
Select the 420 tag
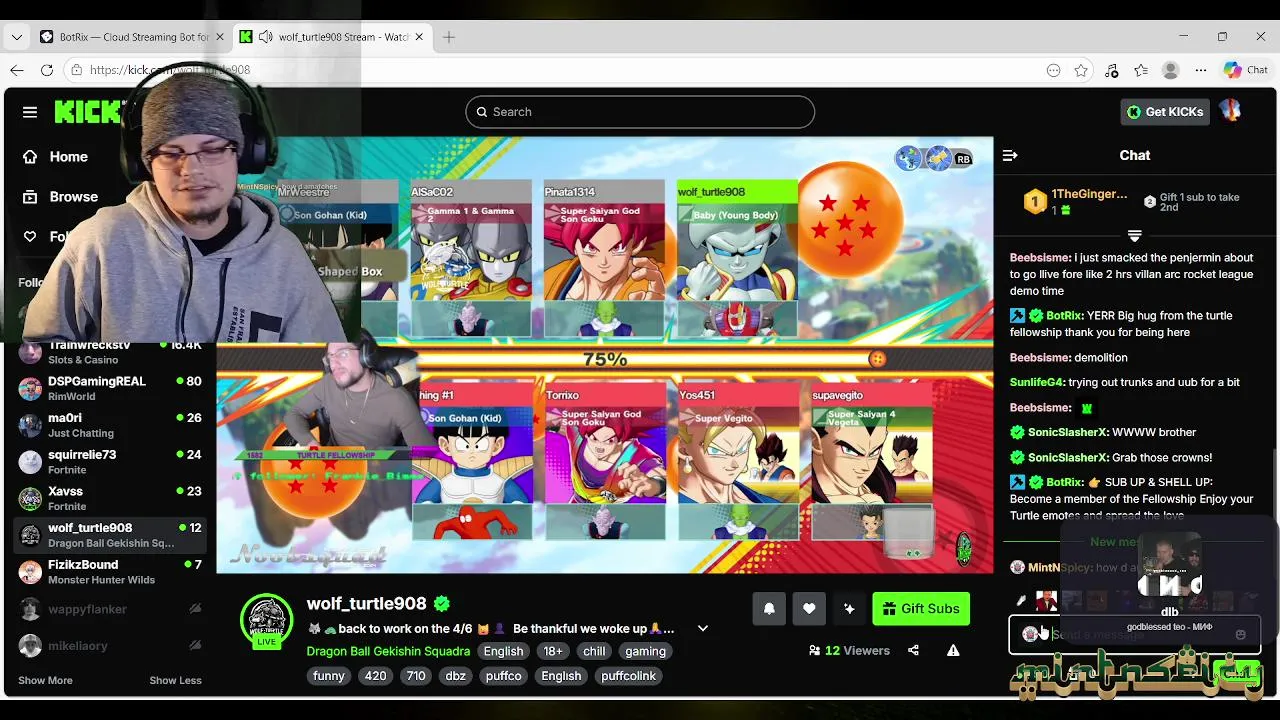click(x=375, y=676)
